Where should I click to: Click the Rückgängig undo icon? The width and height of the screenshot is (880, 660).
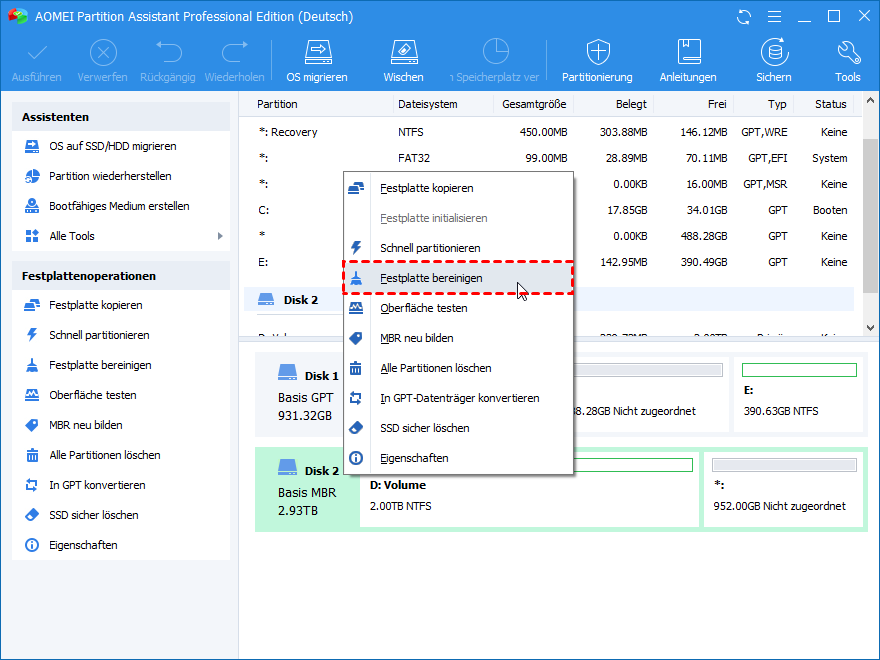click(166, 52)
